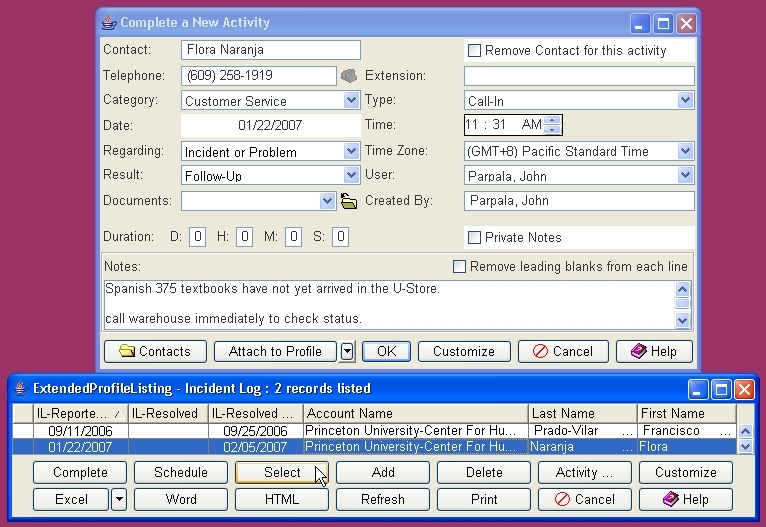Click the Created By field

[x=579, y=201]
